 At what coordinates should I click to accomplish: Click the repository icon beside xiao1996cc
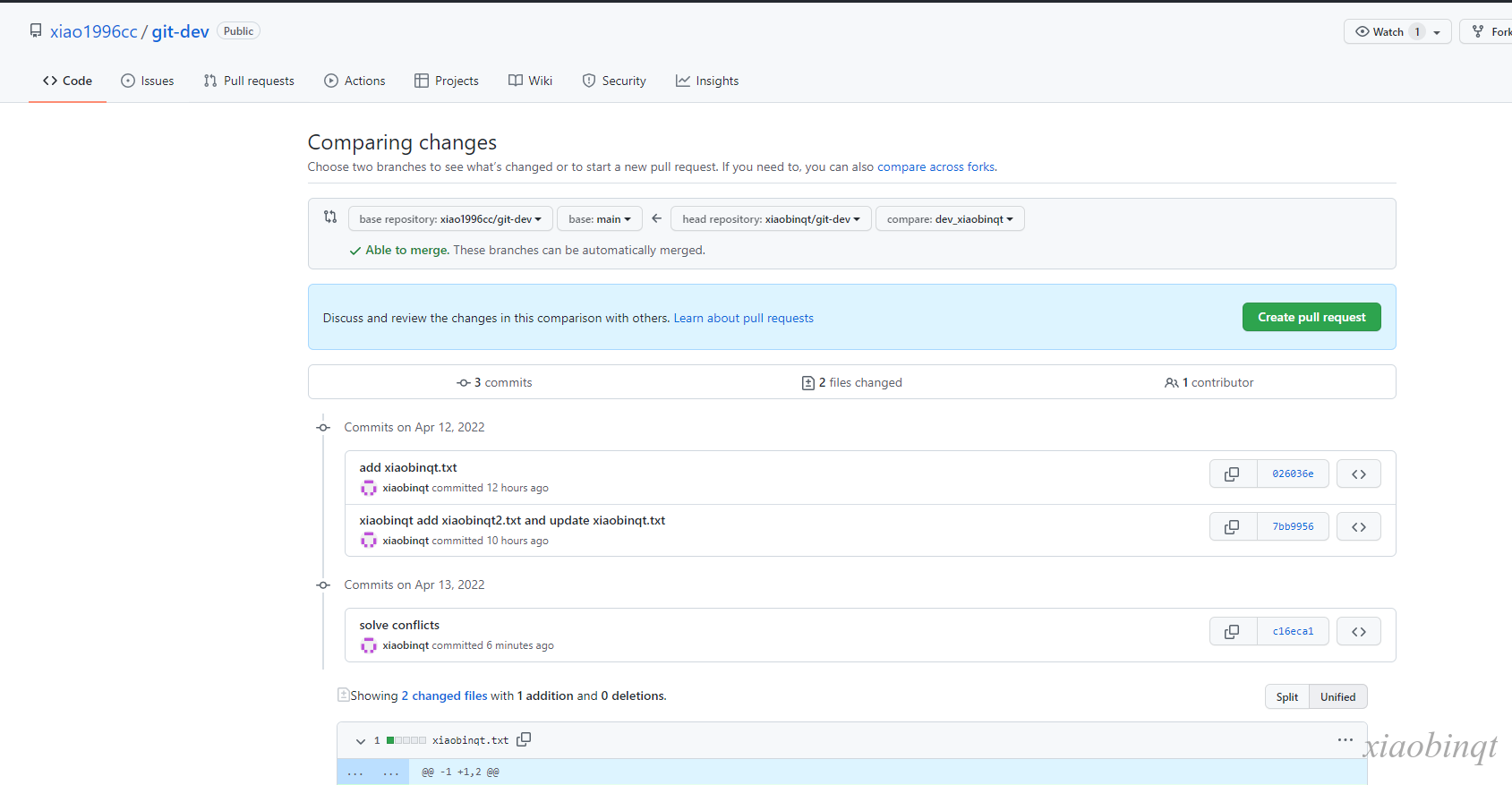[x=36, y=31]
